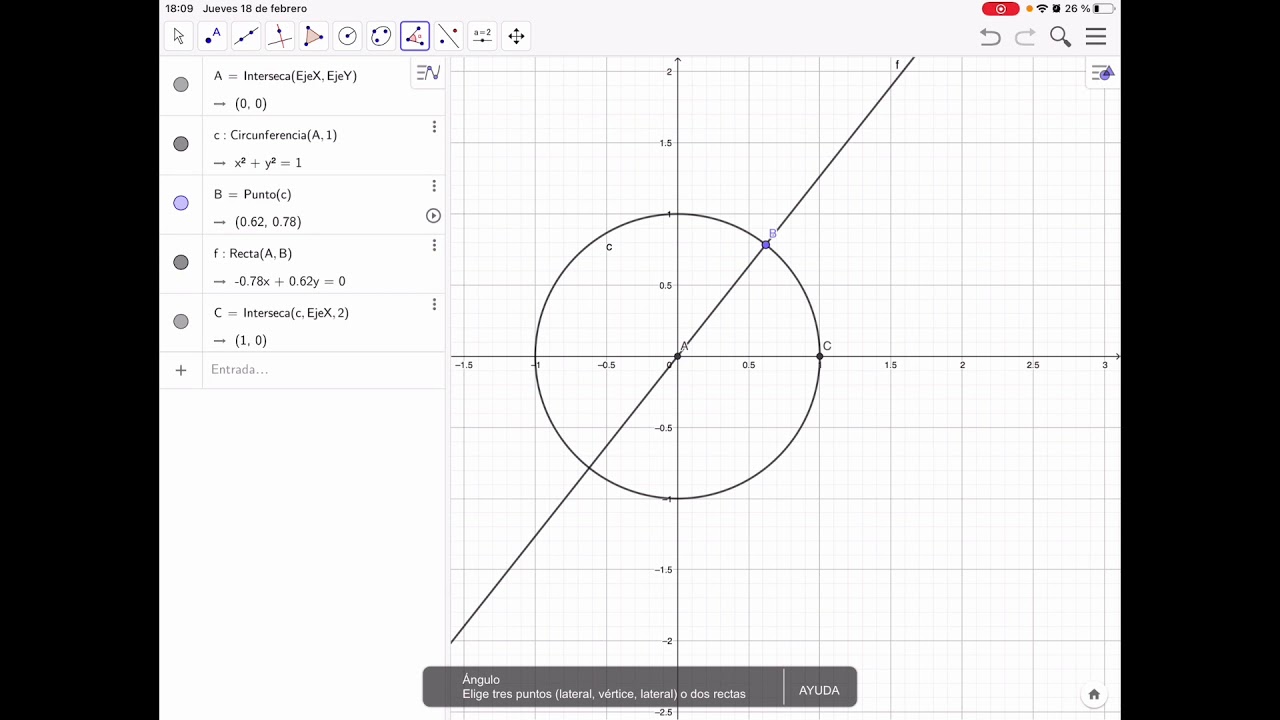Select the equation x² + y² = 1
The width and height of the screenshot is (1280, 720).
pyautogui.click(x=268, y=163)
